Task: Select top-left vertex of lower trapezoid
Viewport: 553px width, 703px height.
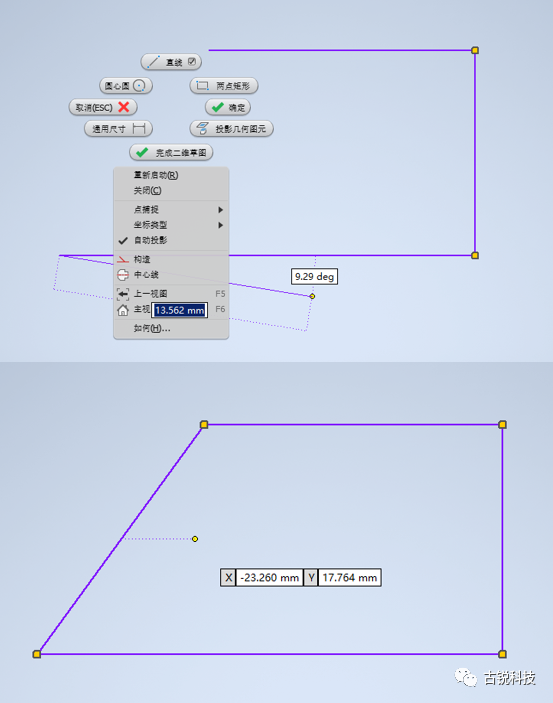Action: 204,425
